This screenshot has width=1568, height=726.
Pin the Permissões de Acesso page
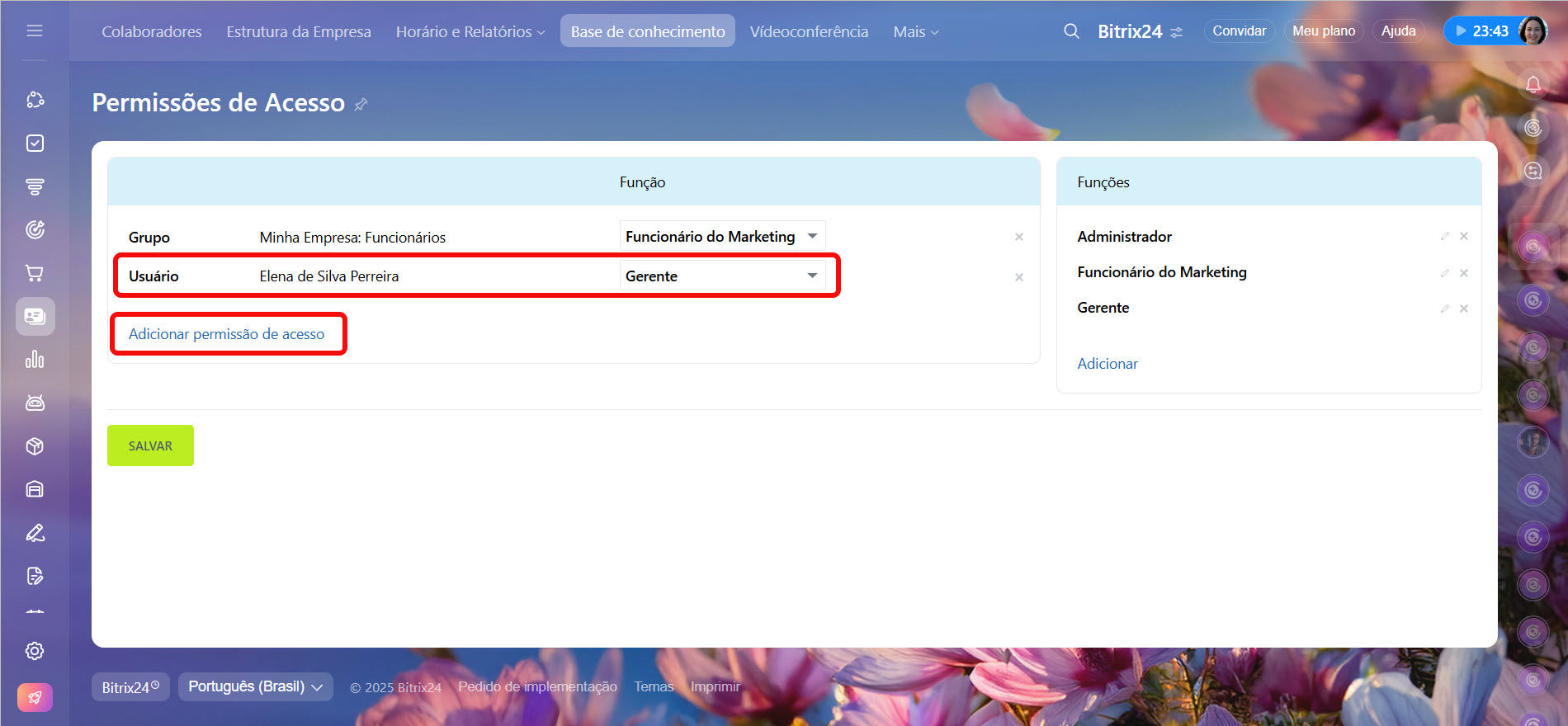(361, 105)
